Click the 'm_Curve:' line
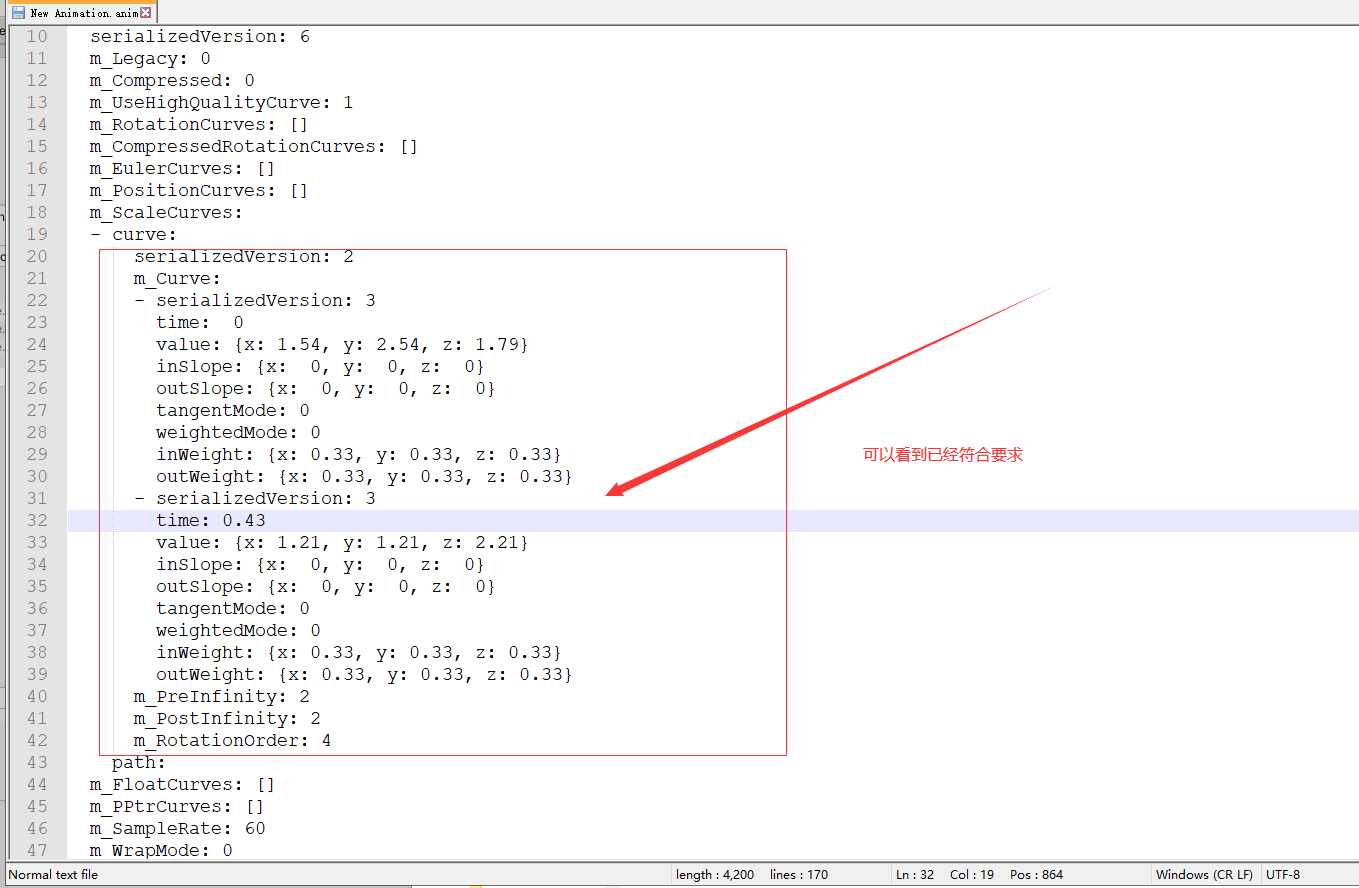Screen dimensions: 1359x888 pyautogui.click(x=177, y=278)
